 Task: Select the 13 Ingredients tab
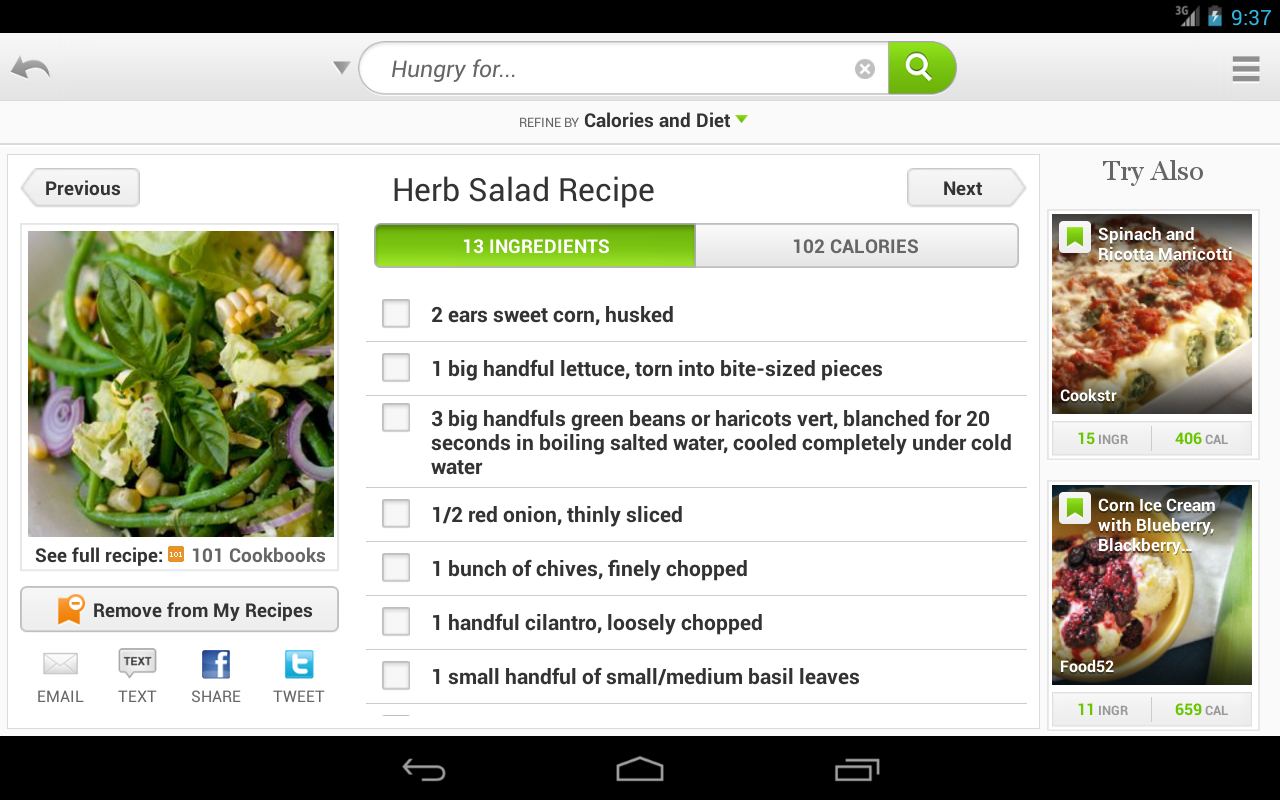point(534,245)
